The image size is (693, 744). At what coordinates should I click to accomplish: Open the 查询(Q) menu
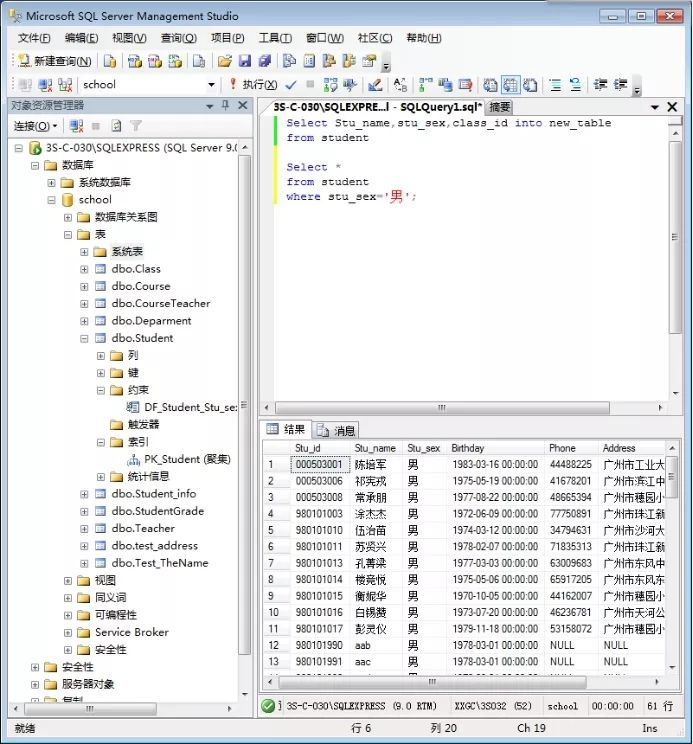(x=178, y=38)
